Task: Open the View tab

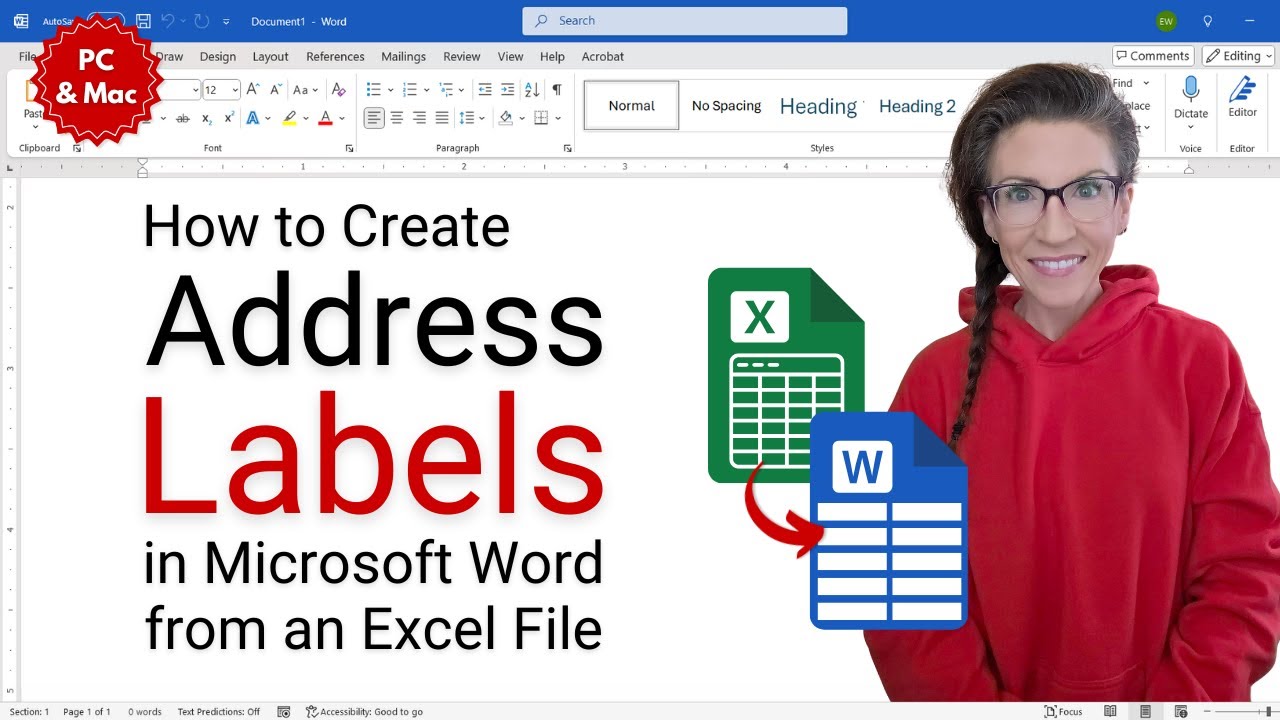Action: pyautogui.click(x=511, y=57)
